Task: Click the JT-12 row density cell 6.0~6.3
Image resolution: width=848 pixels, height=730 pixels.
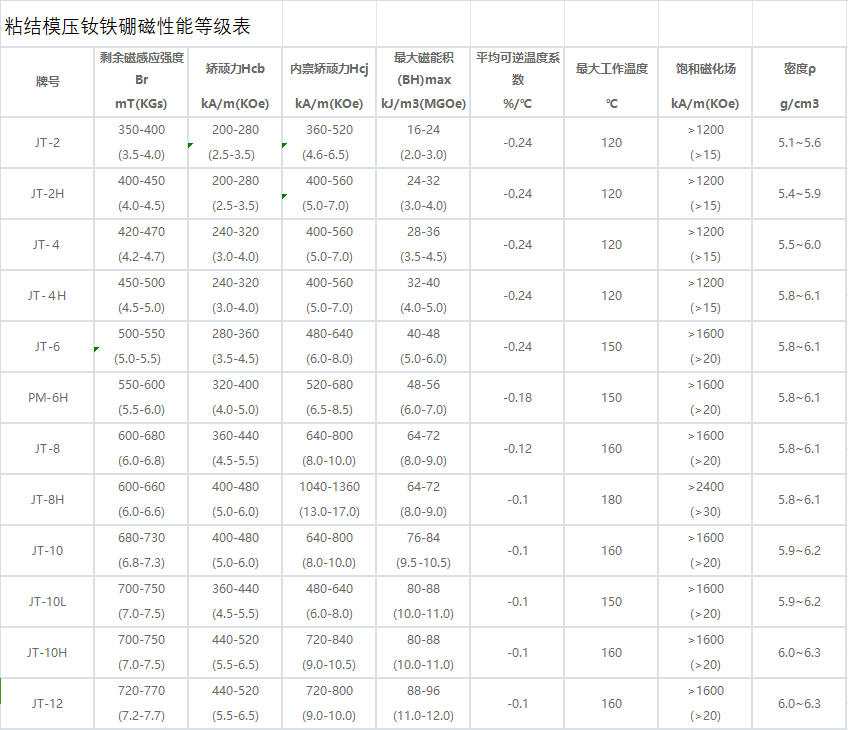Action: pyautogui.click(x=800, y=704)
